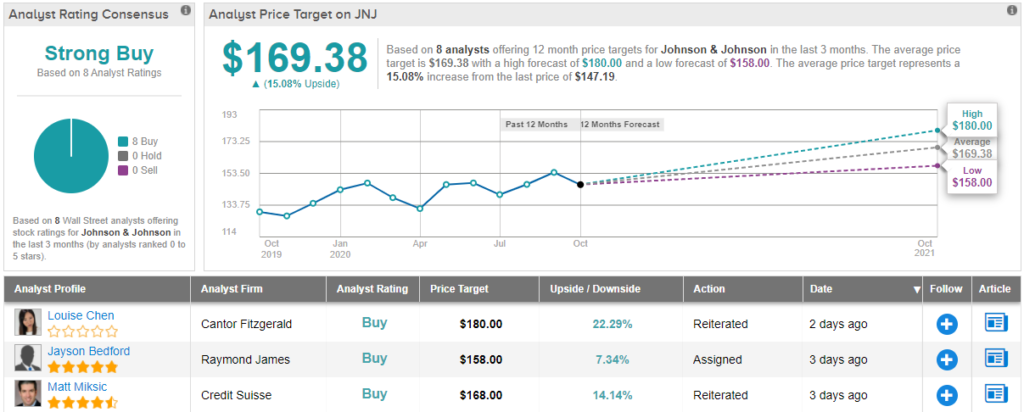Open article icon for Raymond James rating

[x=996, y=359]
